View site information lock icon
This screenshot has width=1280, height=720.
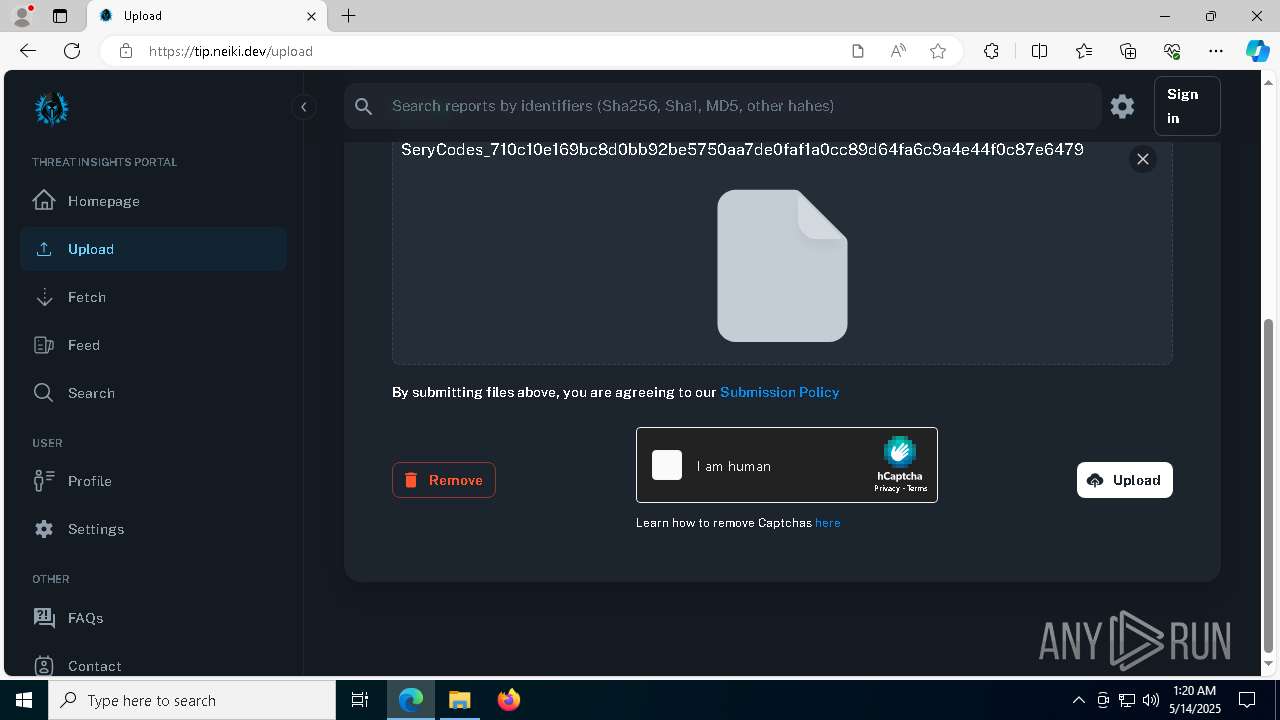[x=126, y=51]
